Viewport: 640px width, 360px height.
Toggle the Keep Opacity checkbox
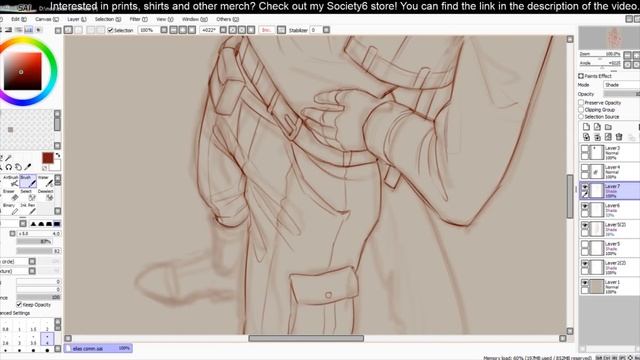[x=19, y=304]
